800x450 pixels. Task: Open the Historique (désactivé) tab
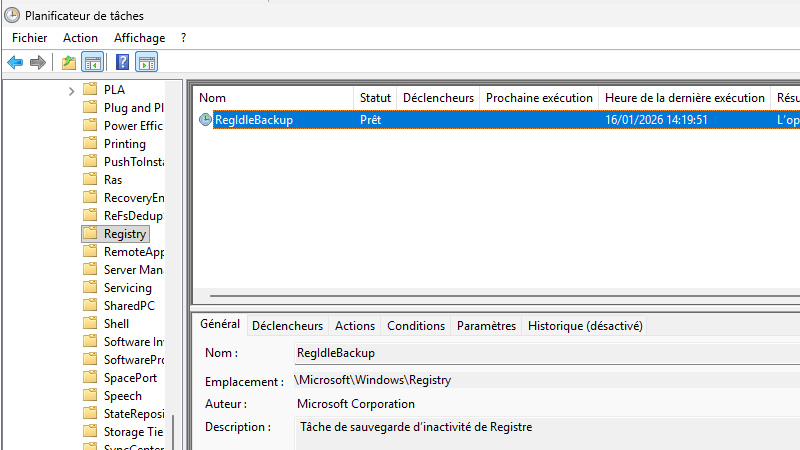coord(585,326)
